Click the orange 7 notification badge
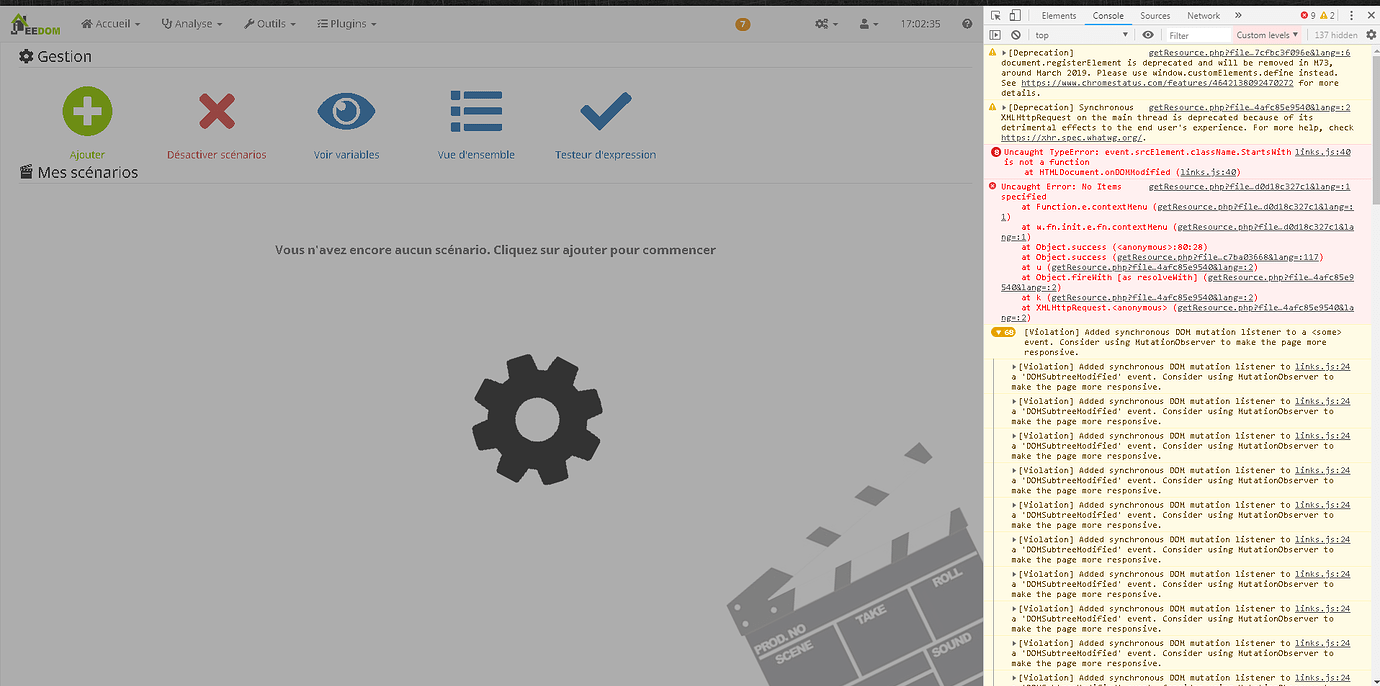Image resolution: width=1380 pixels, height=686 pixels. click(742, 24)
